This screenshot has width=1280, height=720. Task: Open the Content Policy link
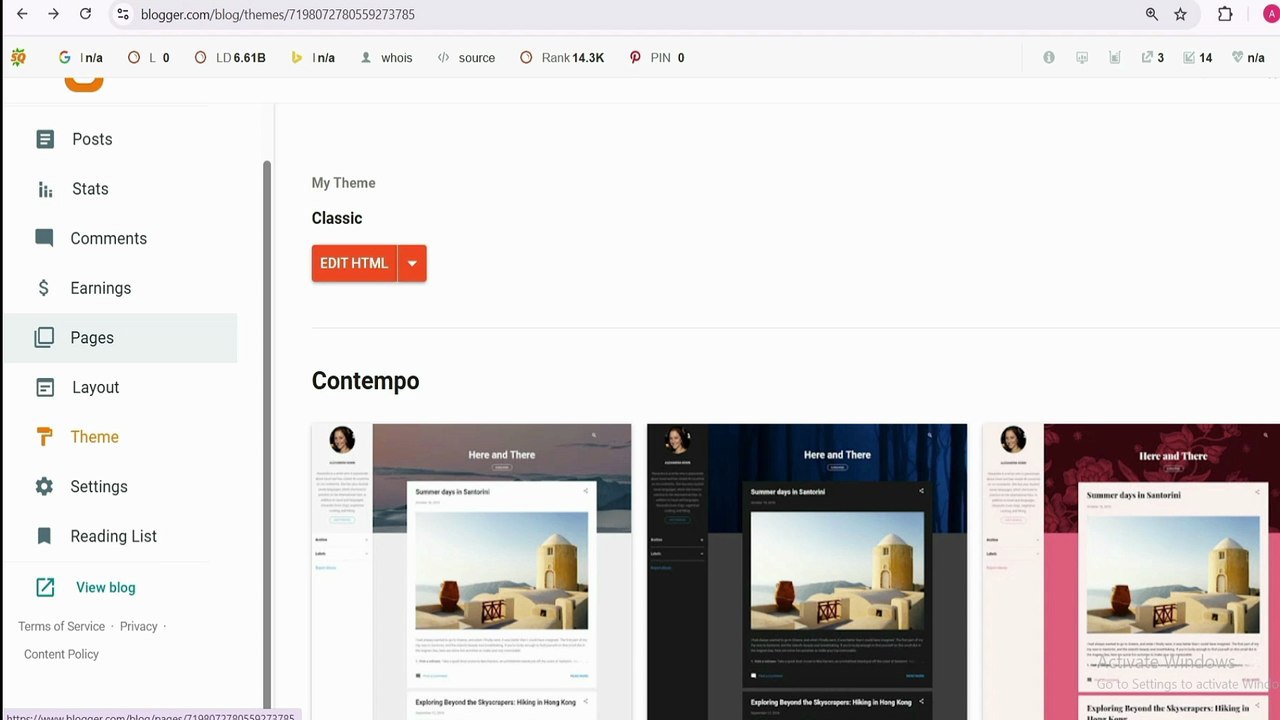[x=61, y=654]
